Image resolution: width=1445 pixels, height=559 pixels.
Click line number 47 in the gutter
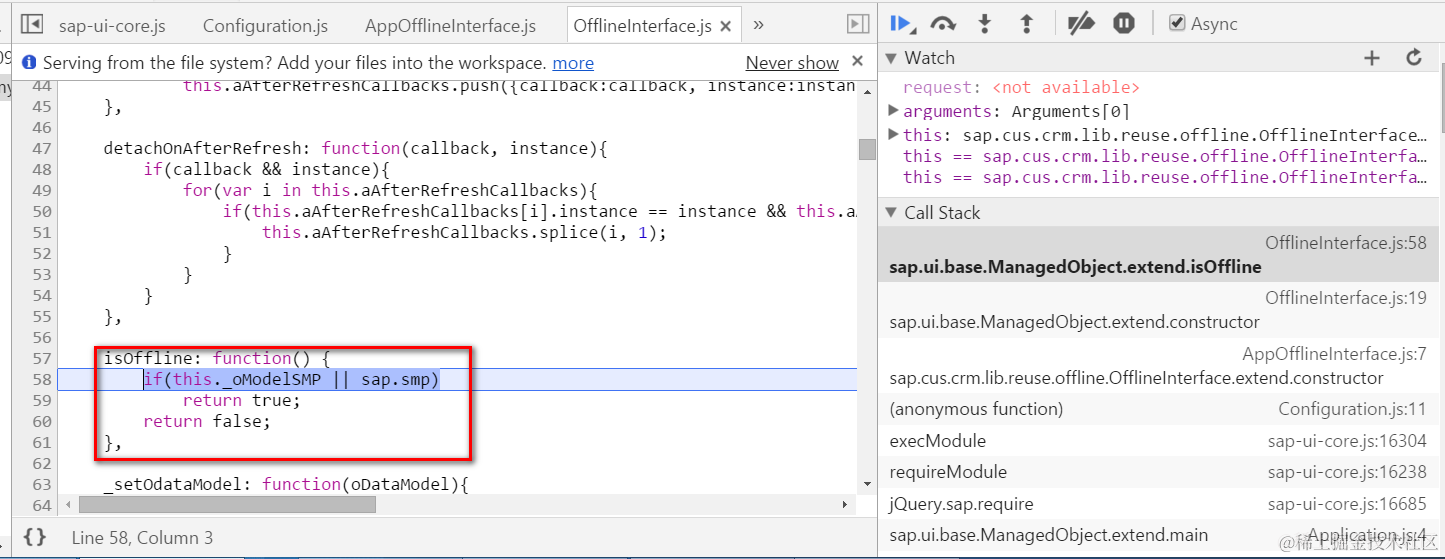(x=41, y=148)
